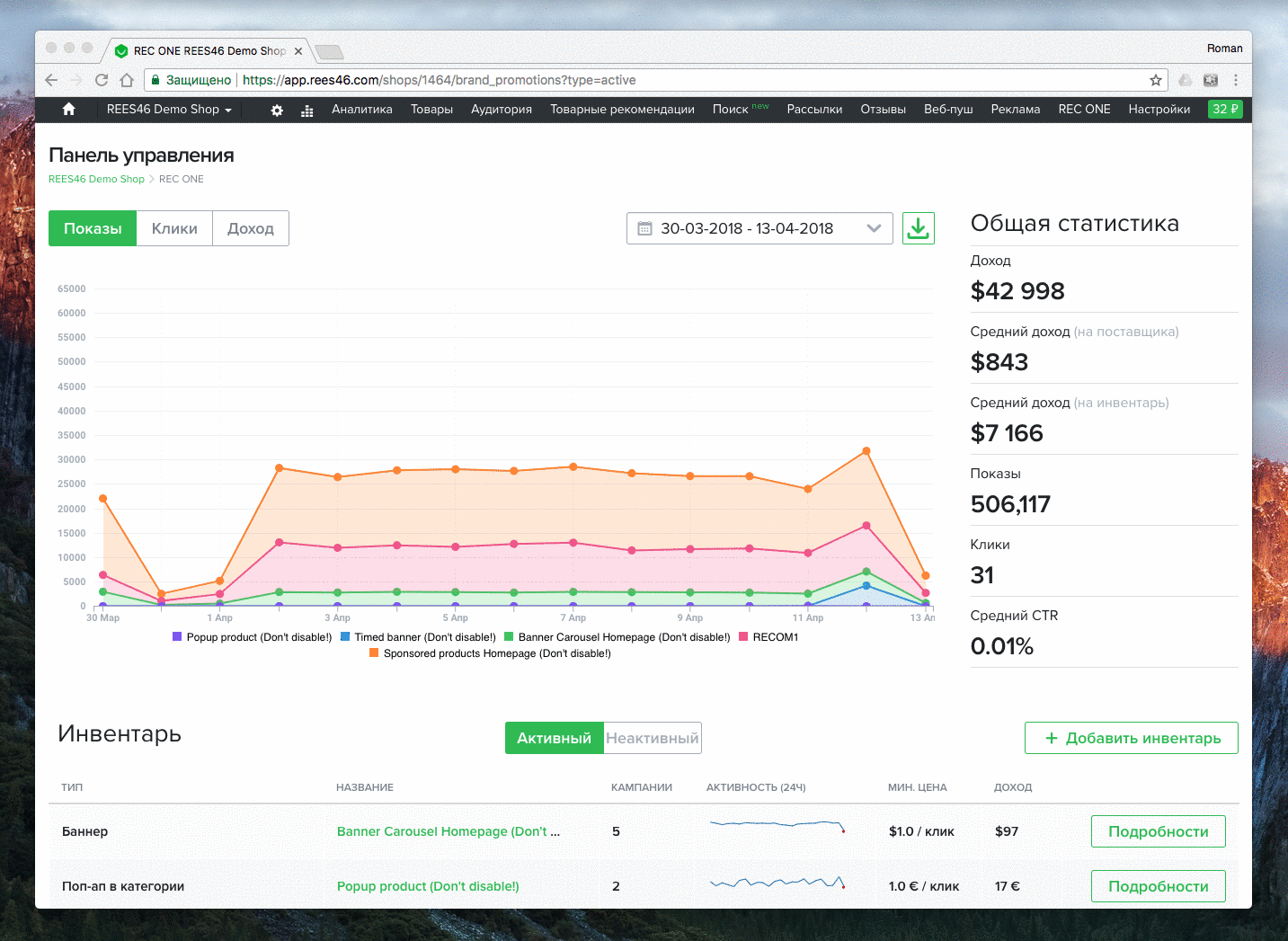Open the gear settings icon
This screenshot has height=941, width=1288.
pos(277,110)
